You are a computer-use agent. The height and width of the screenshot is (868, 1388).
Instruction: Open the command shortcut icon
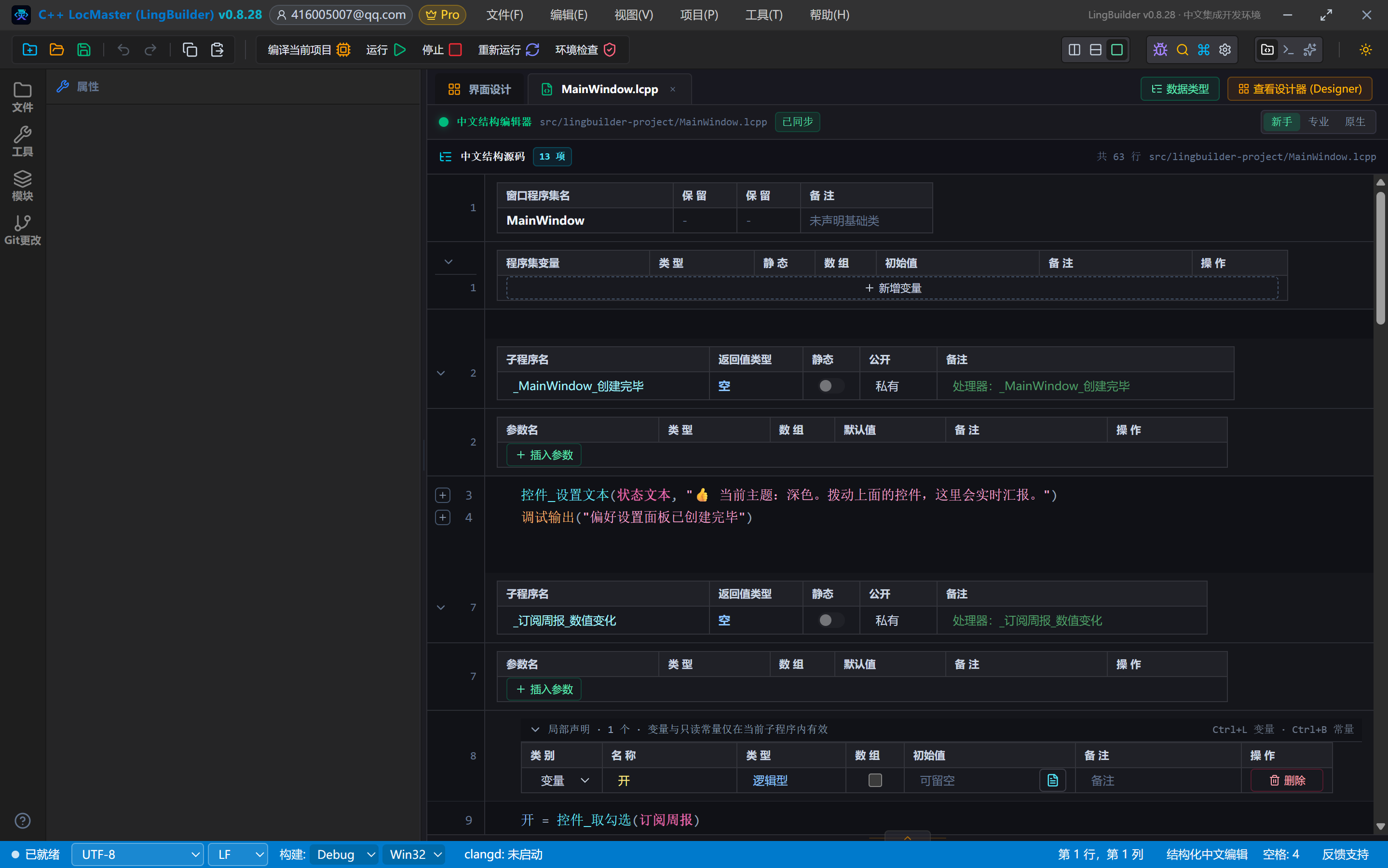point(1204,50)
